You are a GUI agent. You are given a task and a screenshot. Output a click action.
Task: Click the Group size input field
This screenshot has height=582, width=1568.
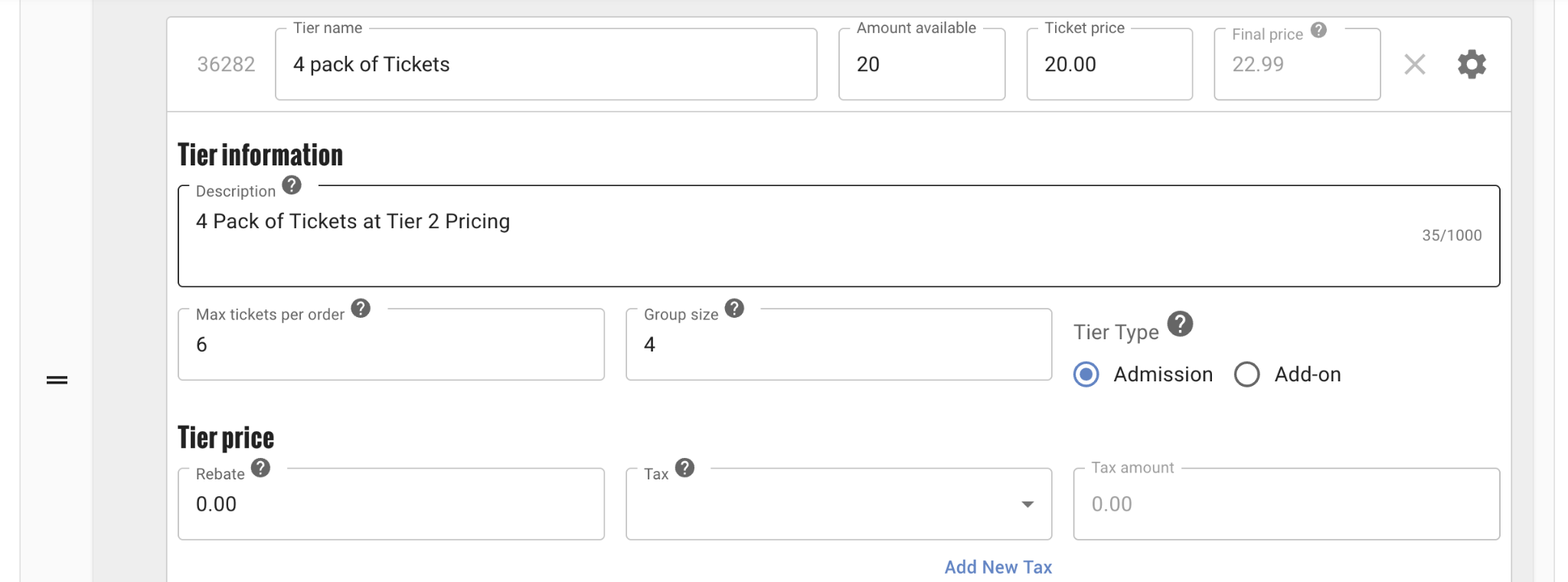(838, 345)
